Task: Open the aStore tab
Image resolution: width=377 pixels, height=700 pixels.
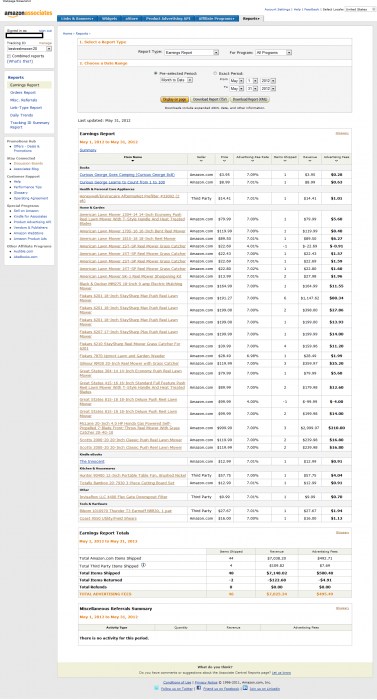Action: click(132, 19)
